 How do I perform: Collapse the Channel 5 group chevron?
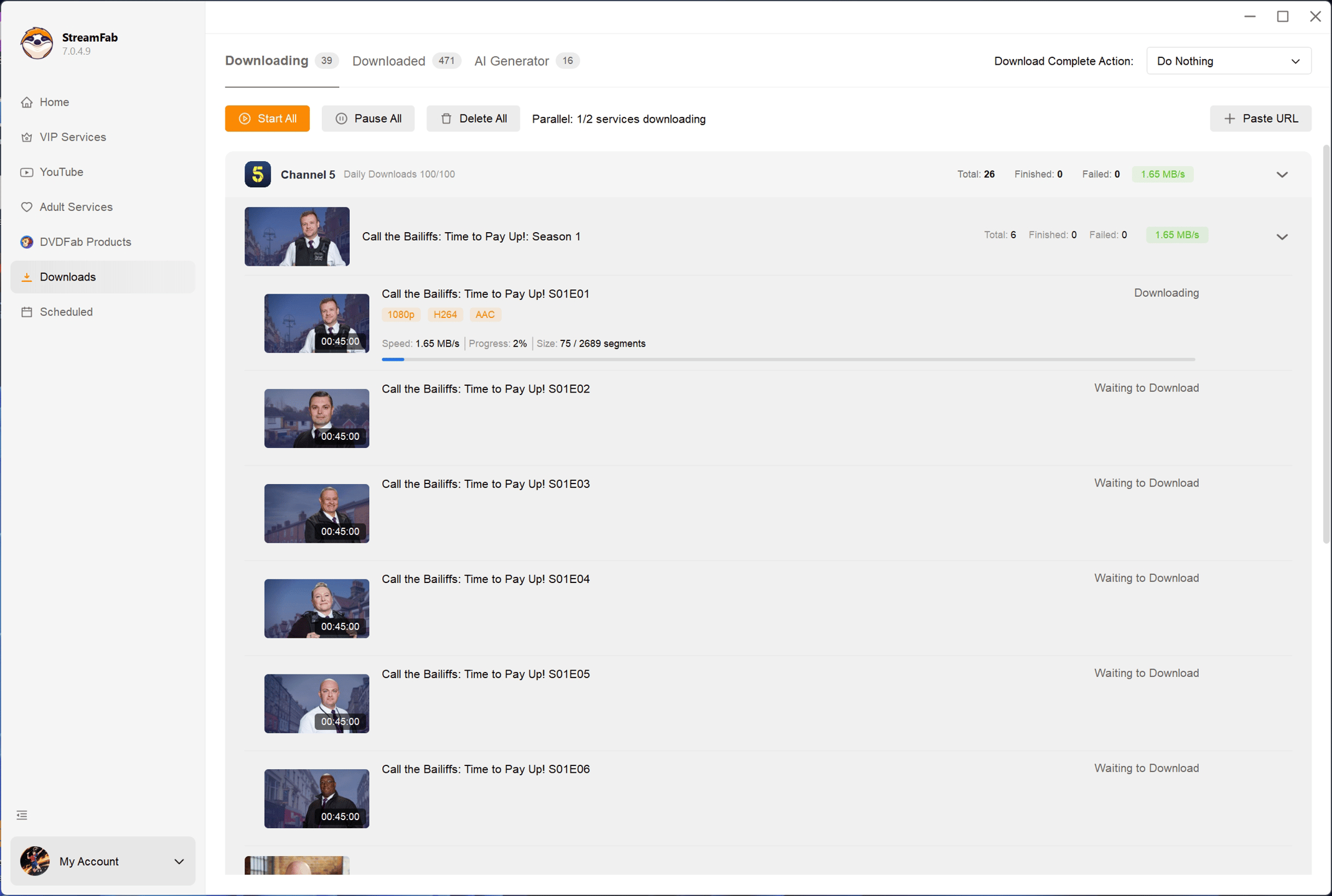coord(1282,175)
